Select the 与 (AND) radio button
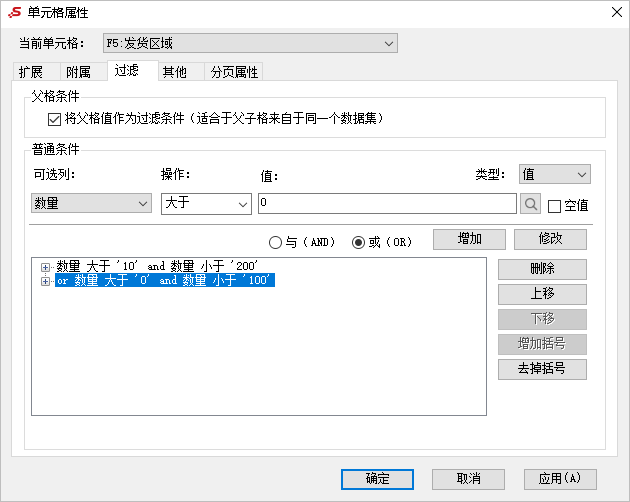This screenshot has height=502, width=630. tap(275, 242)
